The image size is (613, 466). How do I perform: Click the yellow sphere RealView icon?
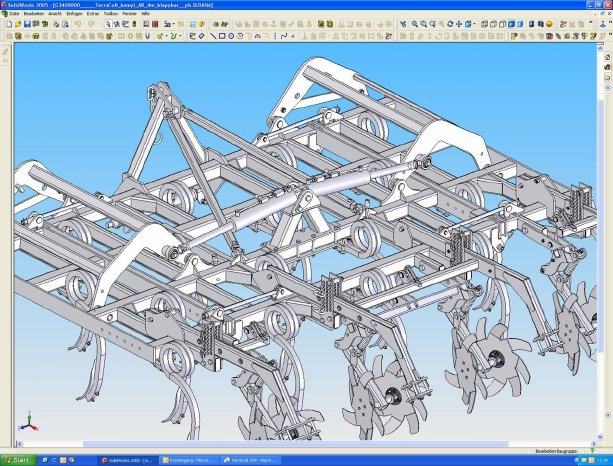click(549, 24)
